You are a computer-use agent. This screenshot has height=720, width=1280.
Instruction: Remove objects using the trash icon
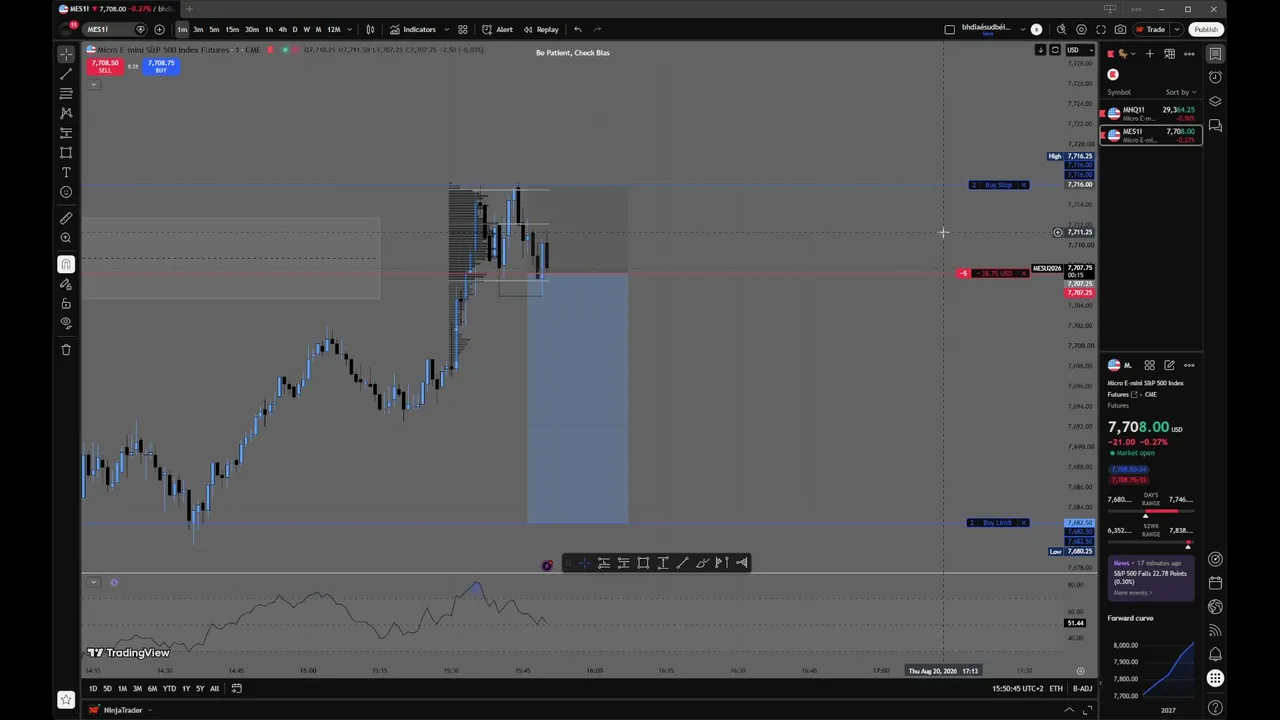point(66,349)
